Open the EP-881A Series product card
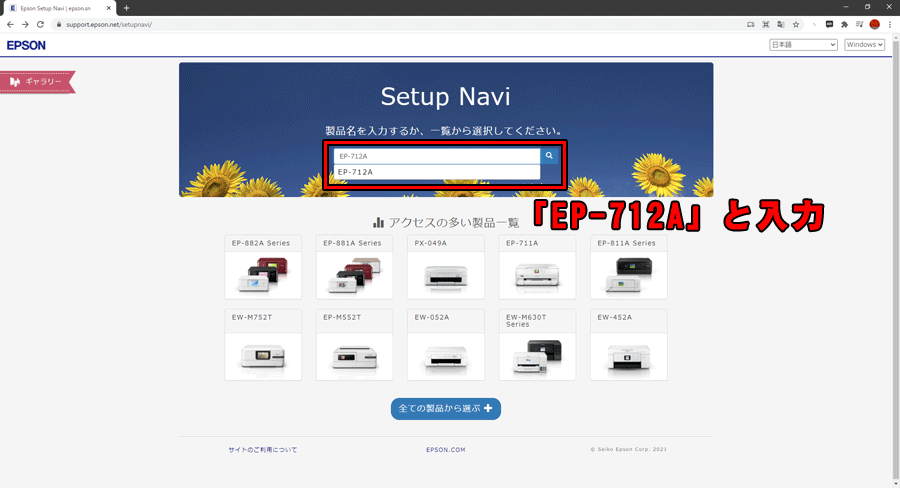This screenshot has width=900, height=488. (x=354, y=267)
